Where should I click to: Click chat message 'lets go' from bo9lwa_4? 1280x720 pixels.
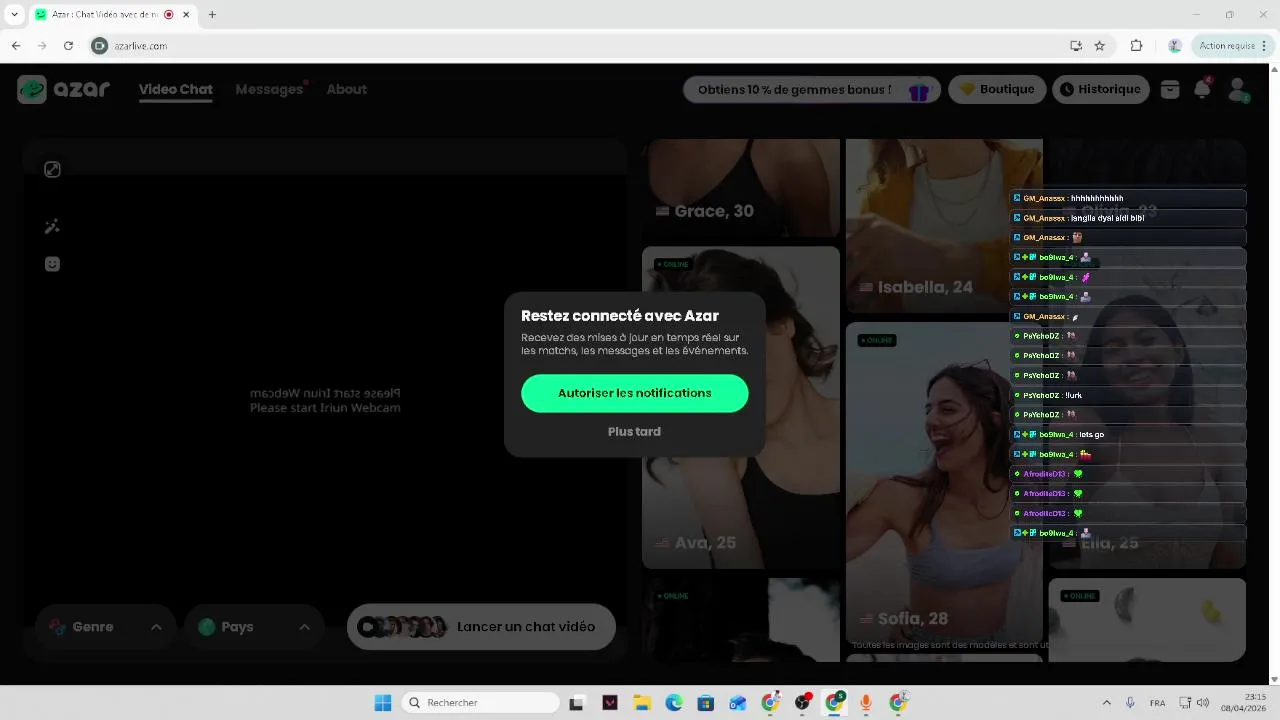click(1128, 435)
